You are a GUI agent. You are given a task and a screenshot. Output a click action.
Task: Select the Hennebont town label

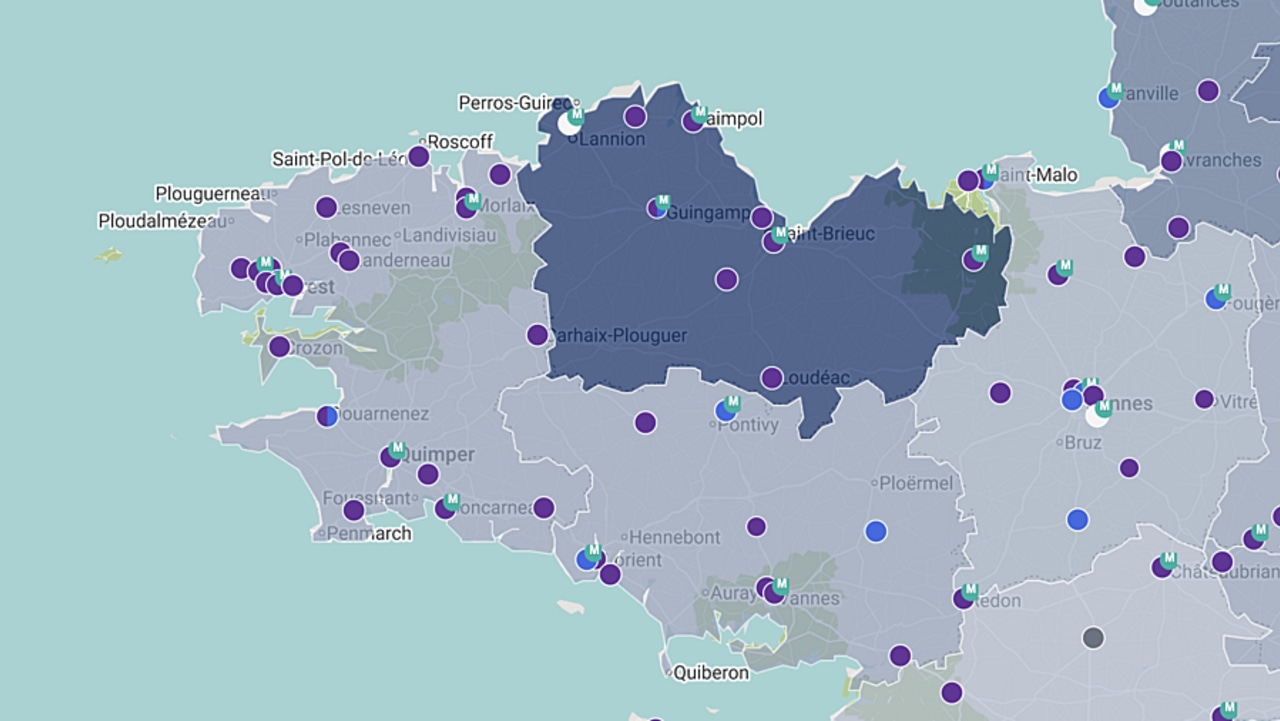coord(674,537)
